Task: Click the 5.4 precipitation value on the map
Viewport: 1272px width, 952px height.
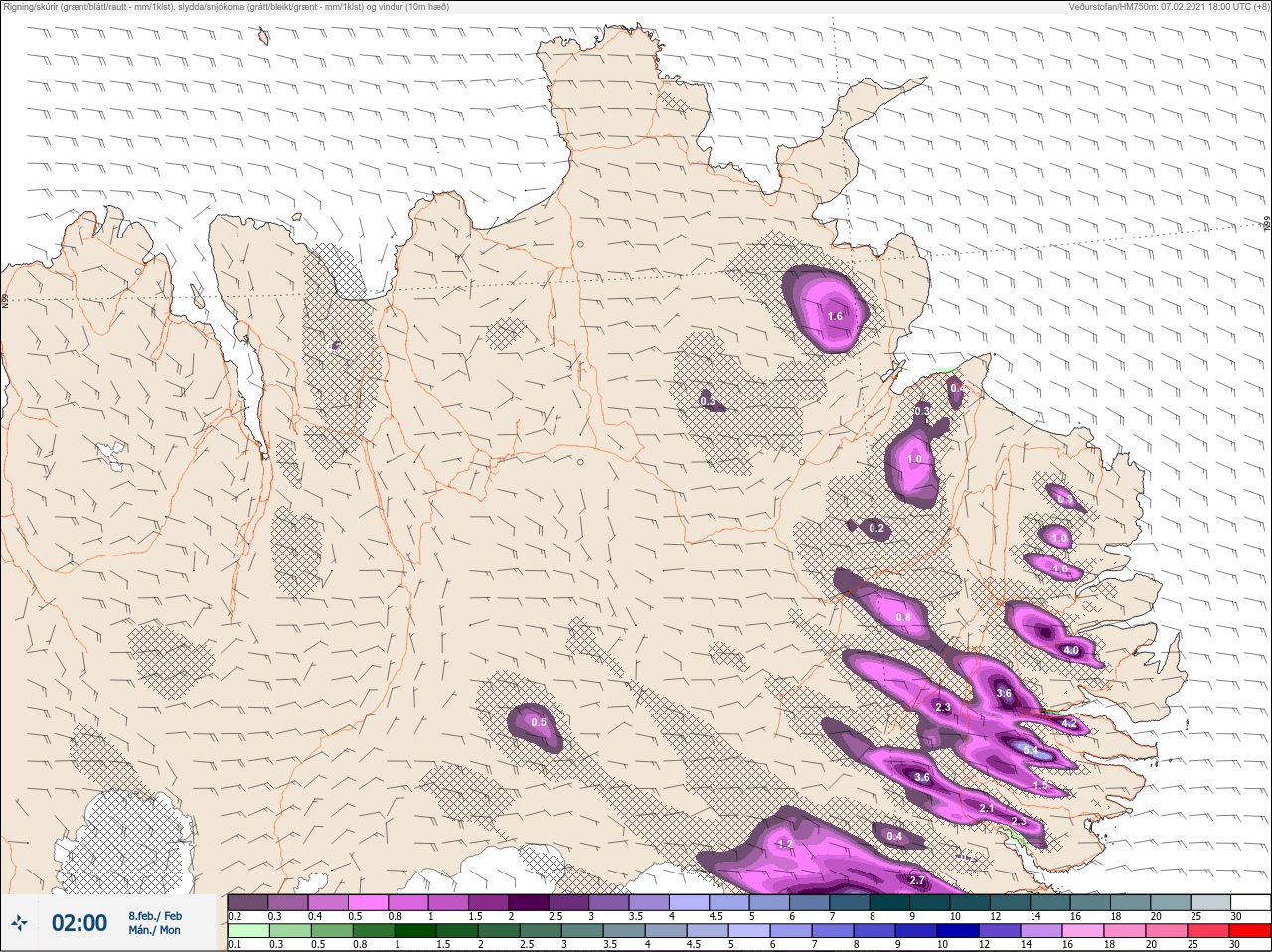Action: coord(1030,751)
